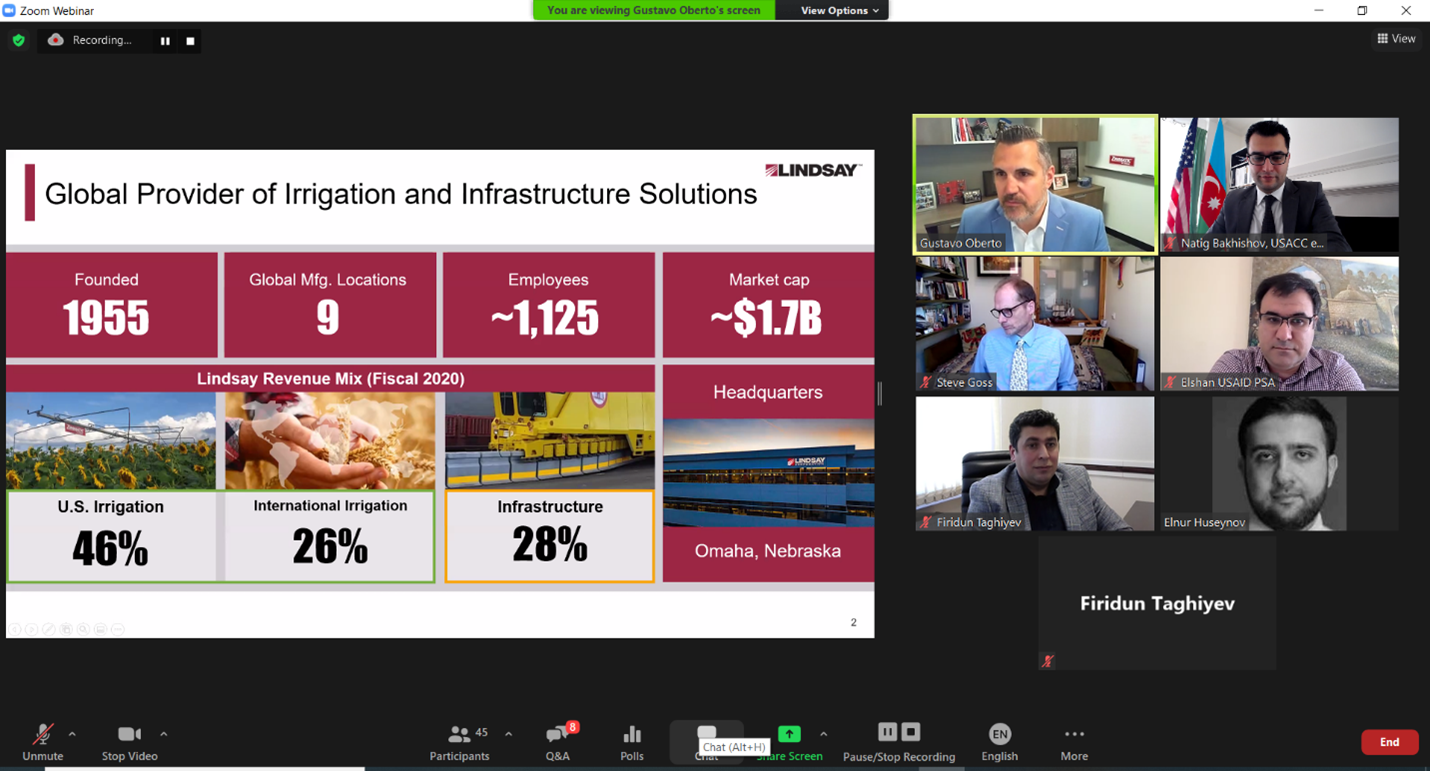
Task: Open the Participants panel
Action: [459, 743]
